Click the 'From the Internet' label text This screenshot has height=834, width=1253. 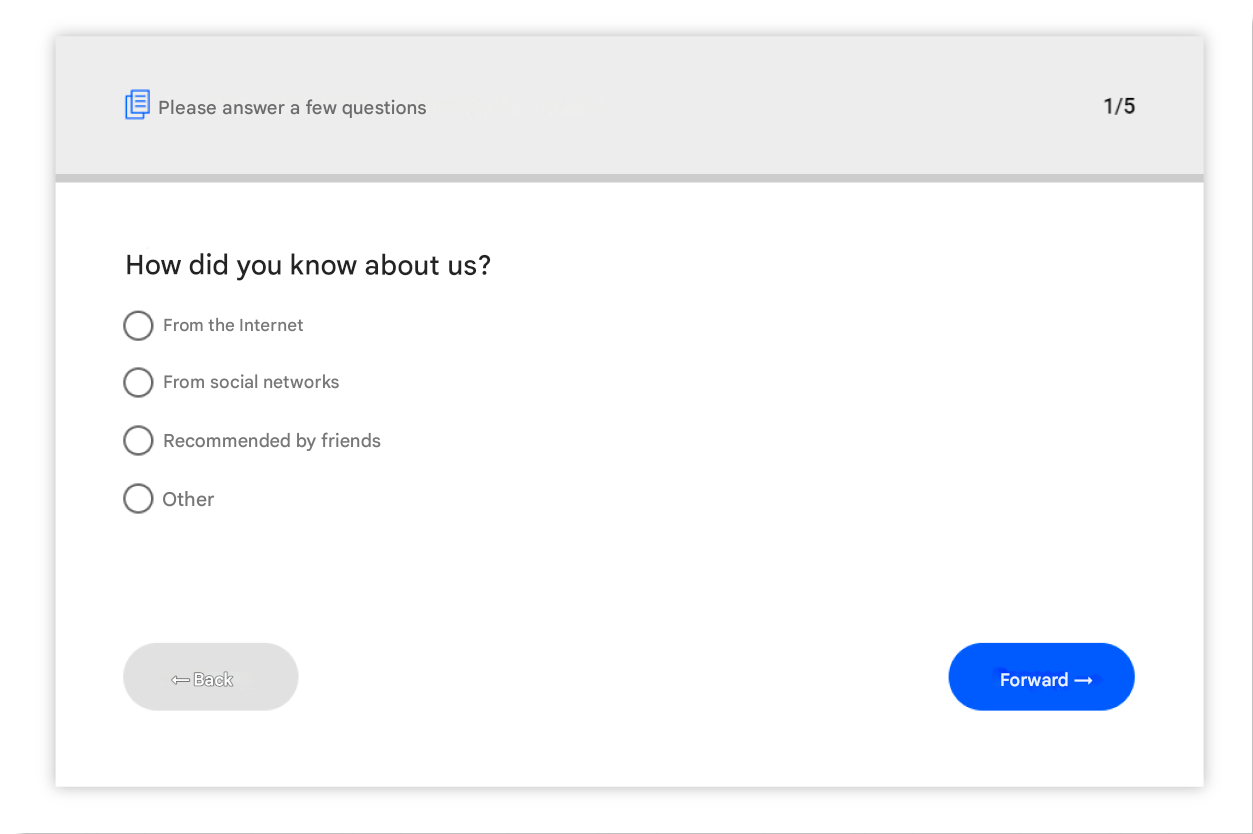(x=233, y=325)
